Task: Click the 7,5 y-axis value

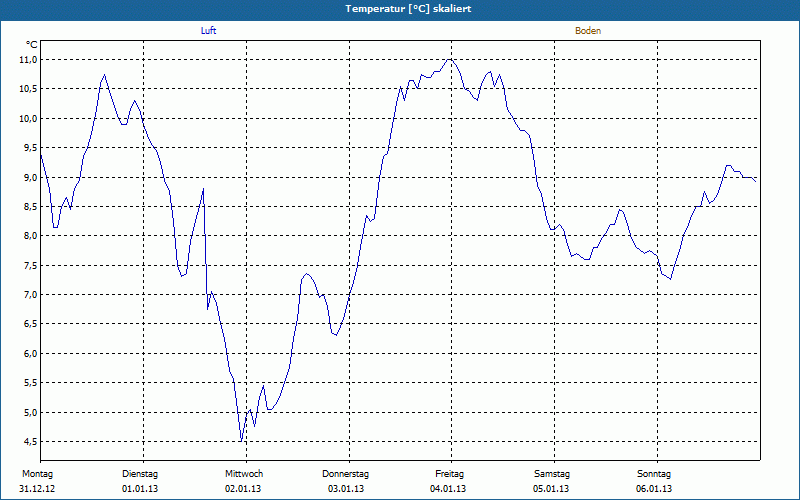Action: [x=30, y=266]
